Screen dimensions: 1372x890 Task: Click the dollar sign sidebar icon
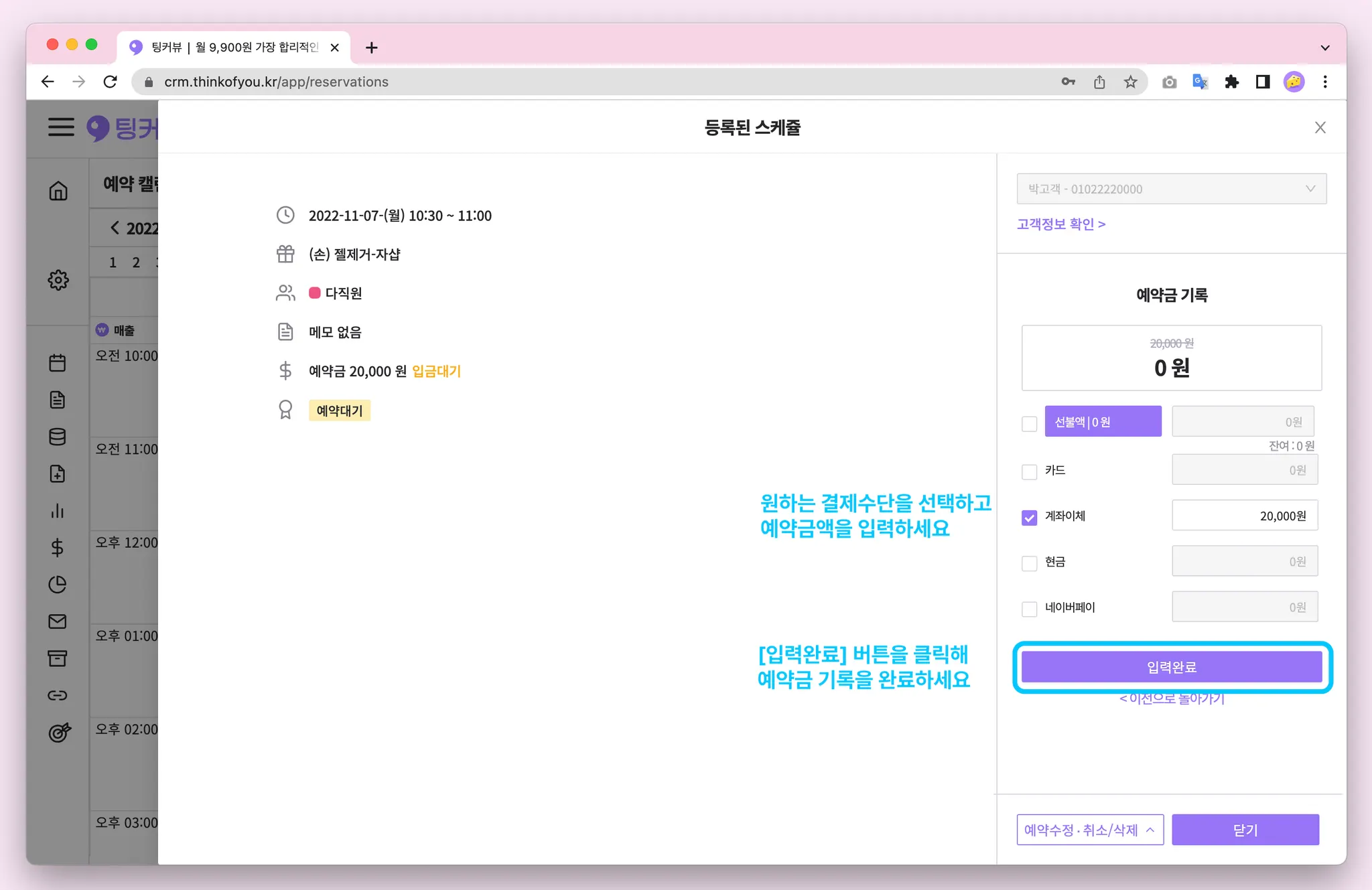(58, 548)
